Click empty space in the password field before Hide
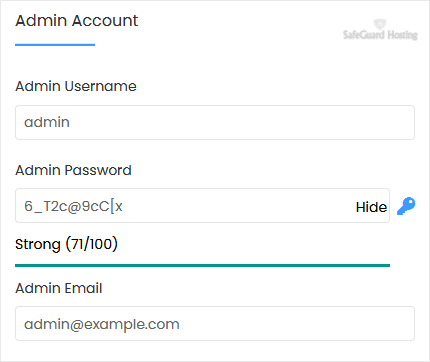This screenshot has width=430, height=362. coord(238,206)
